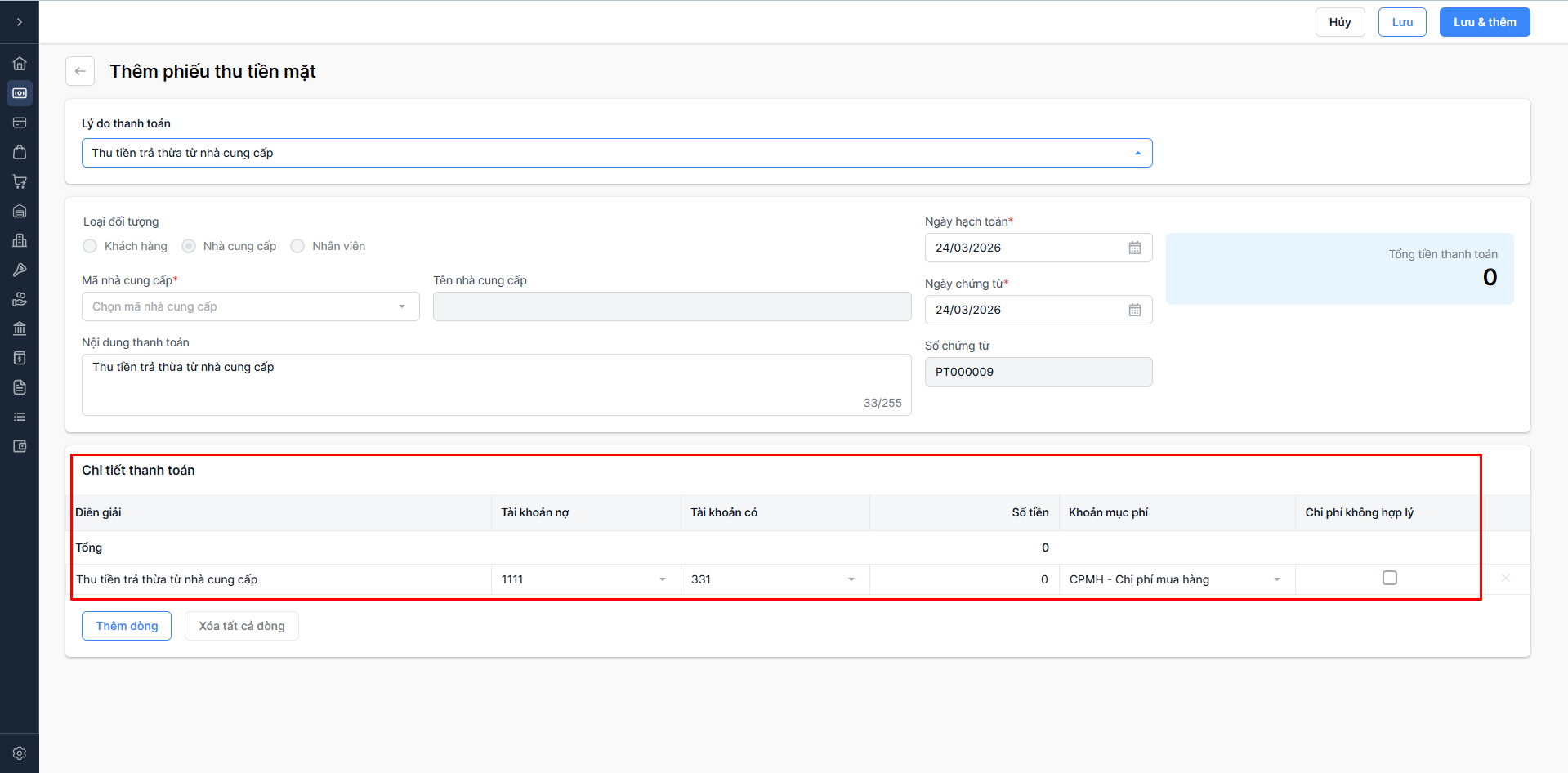Tick the Chi phí không hợp lý checkbox
The height and width of the screenshot is (773, 1568).
[1389, 579]
